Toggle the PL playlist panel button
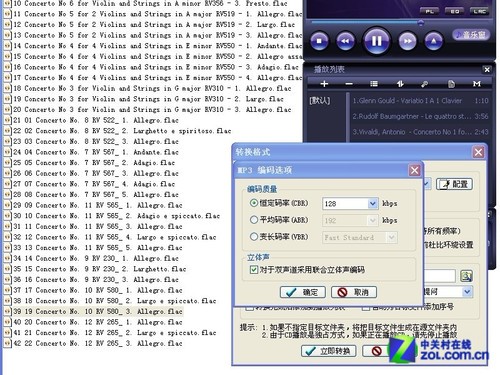500x375 pixels. 430,11
